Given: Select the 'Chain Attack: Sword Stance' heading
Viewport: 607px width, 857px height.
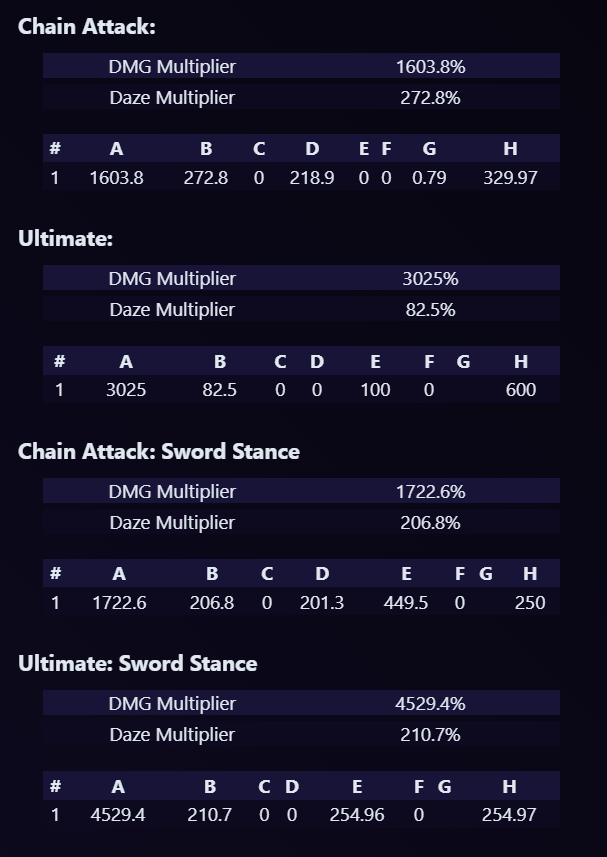Looking at the screenshot, I should (x=159, y=452).
